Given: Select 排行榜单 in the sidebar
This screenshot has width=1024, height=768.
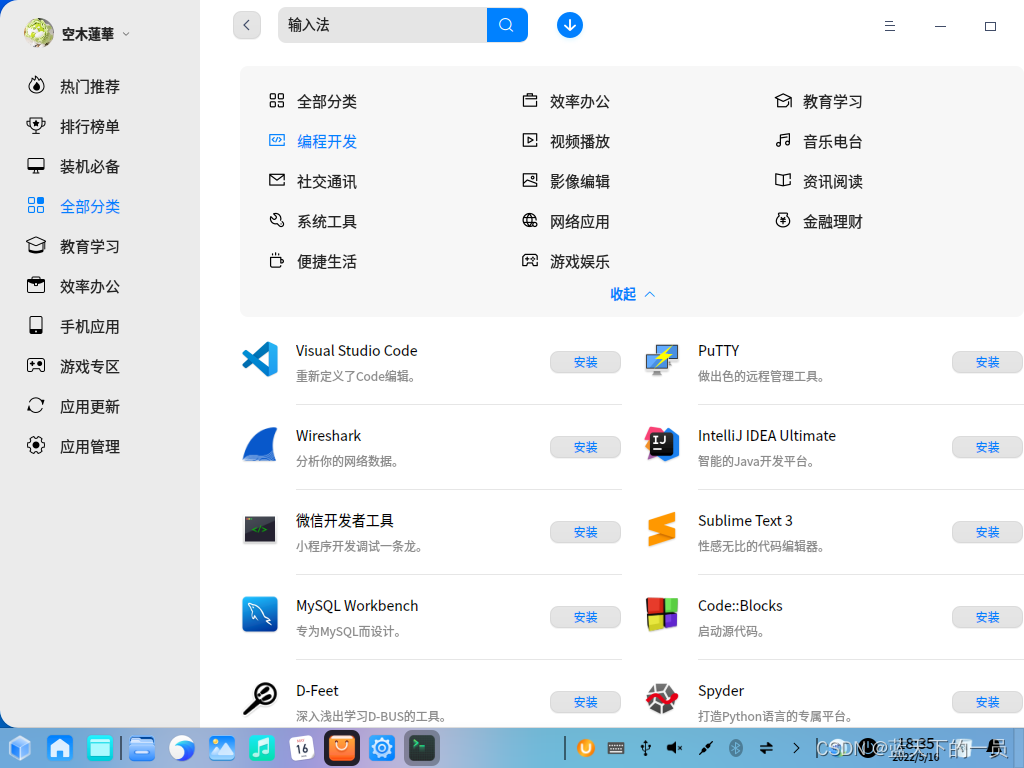Looking at the screenshot, I should (73, 126).
